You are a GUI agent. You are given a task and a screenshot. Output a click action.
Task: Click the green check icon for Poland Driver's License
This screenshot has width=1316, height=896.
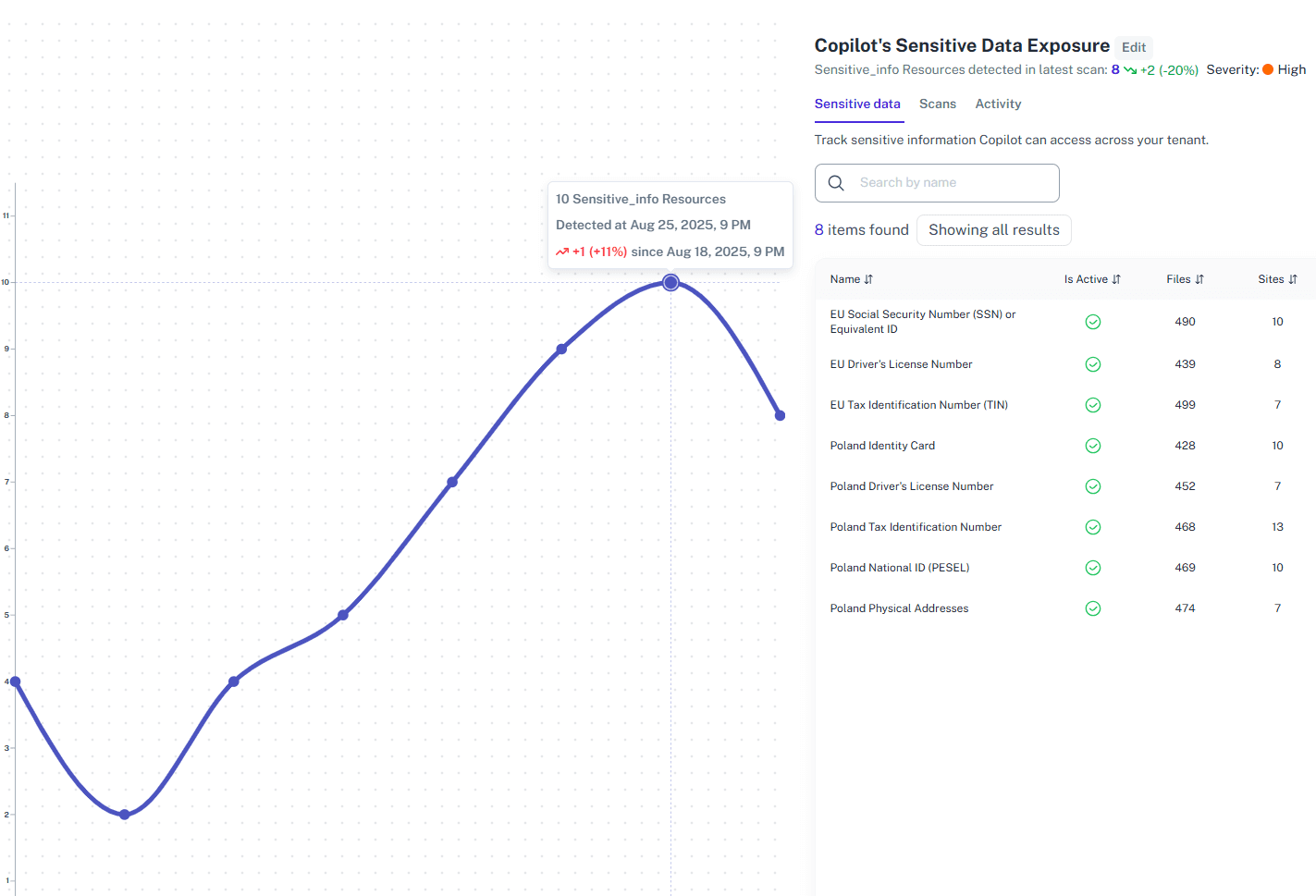1092,485
